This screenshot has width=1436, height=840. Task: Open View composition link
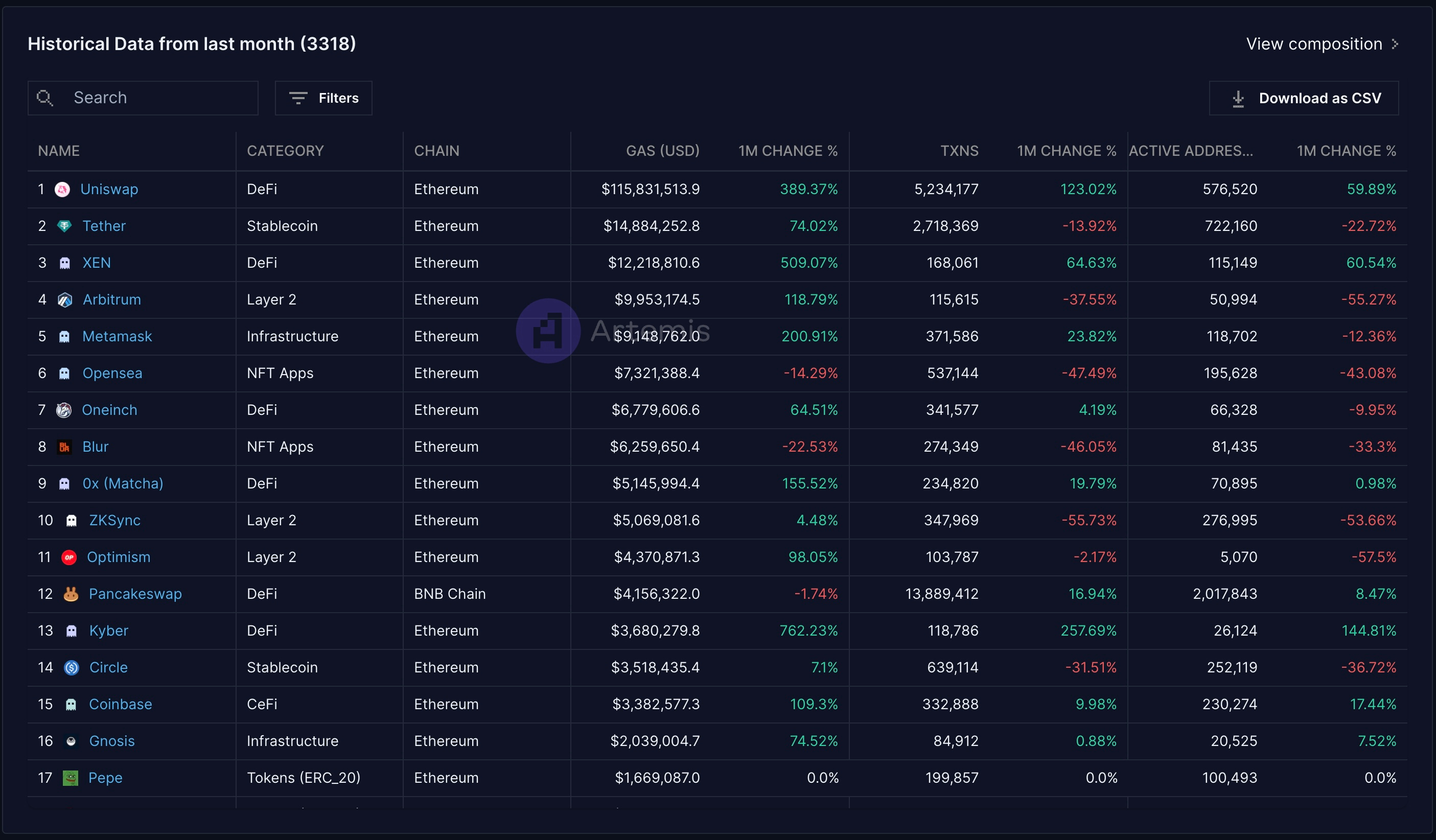[1322, 44]
